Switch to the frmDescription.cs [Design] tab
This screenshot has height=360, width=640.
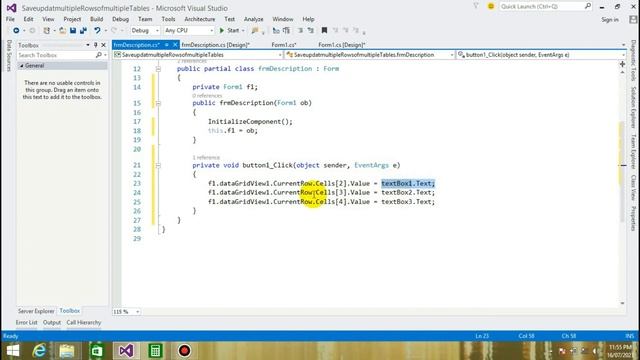click(216, 45)
